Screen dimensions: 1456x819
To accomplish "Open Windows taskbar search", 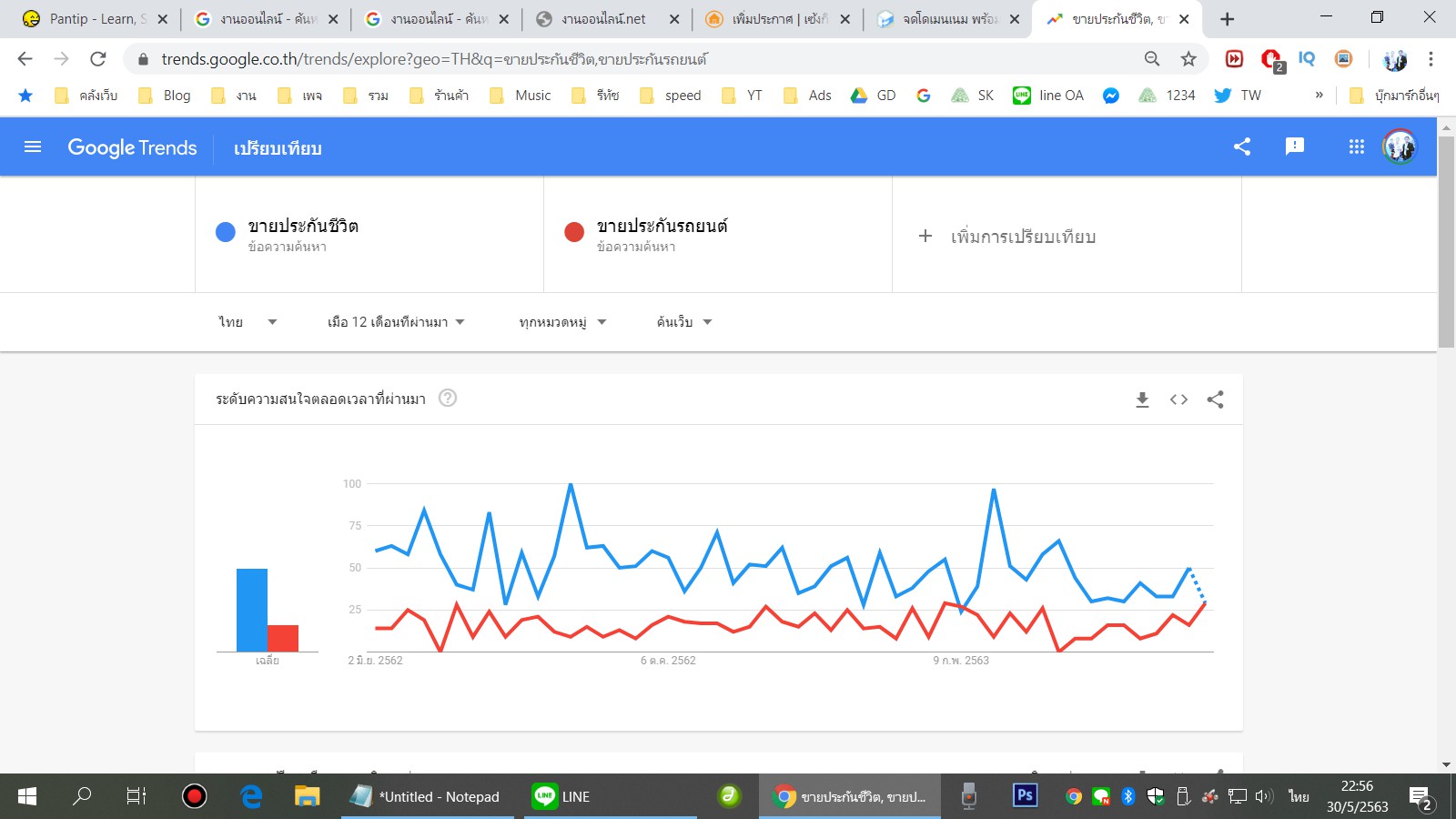I will 82,796.
